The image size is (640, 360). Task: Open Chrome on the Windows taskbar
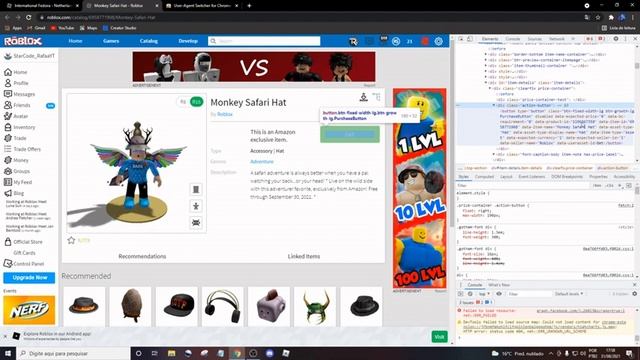tap(237, 353)
